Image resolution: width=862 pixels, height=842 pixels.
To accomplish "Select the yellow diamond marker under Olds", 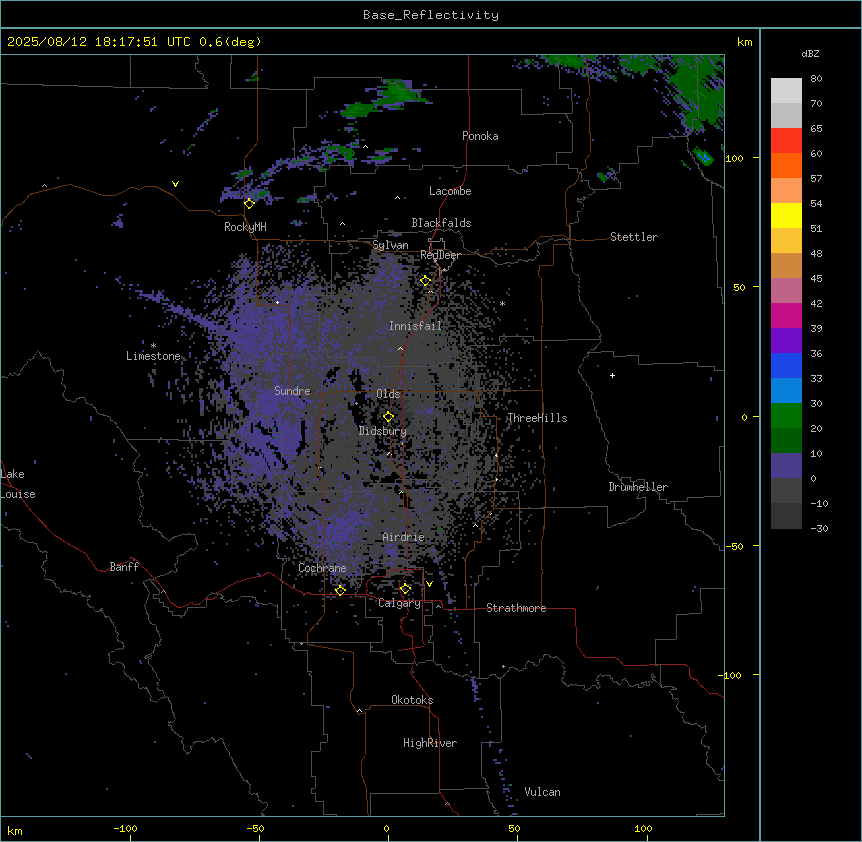I will click(388, 417).
